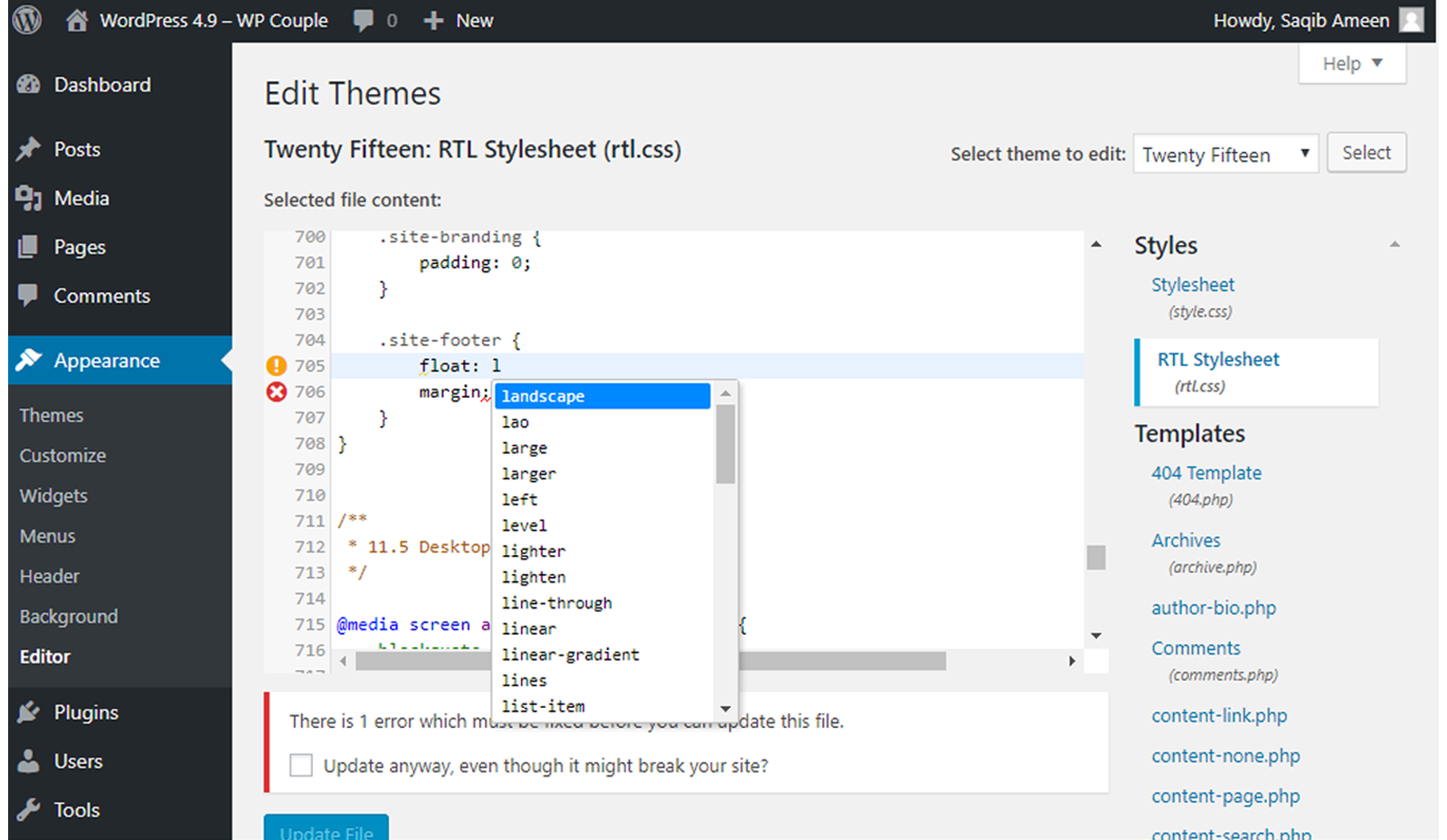The height and width of the screenshot is (840, 1447).
Task: Check 'Update anyway' checkbox
Action: point(301,765)
